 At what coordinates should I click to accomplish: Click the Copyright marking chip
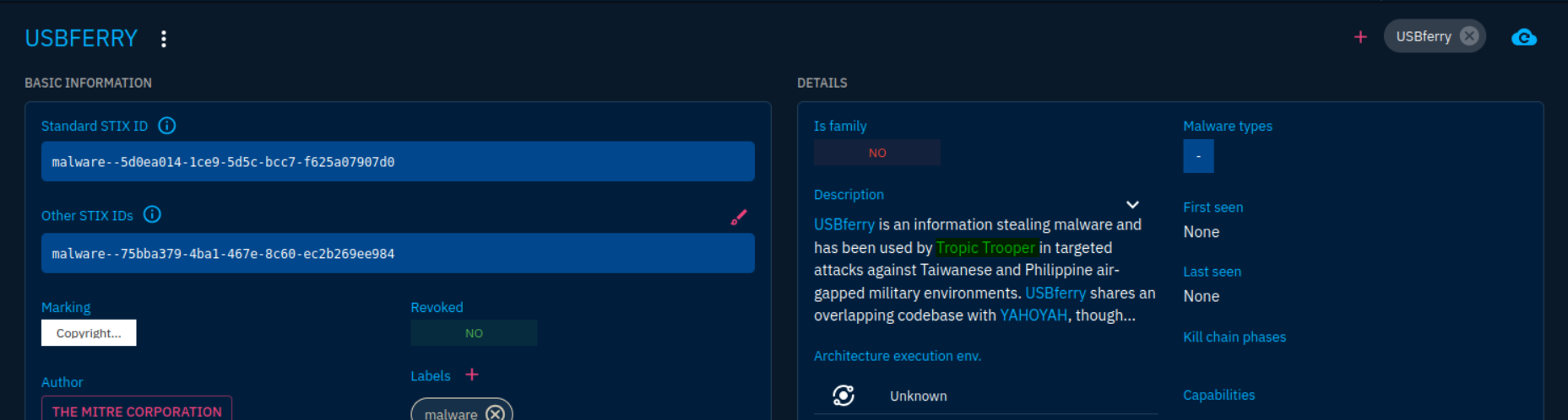click(89, 333)
